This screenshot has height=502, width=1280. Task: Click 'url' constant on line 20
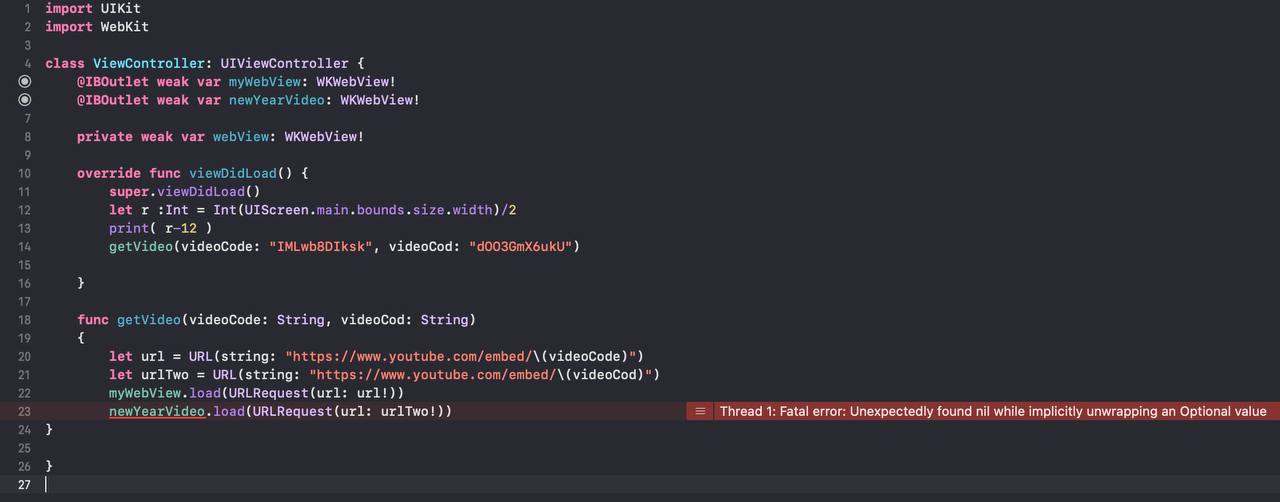click(x=153, y=356)
